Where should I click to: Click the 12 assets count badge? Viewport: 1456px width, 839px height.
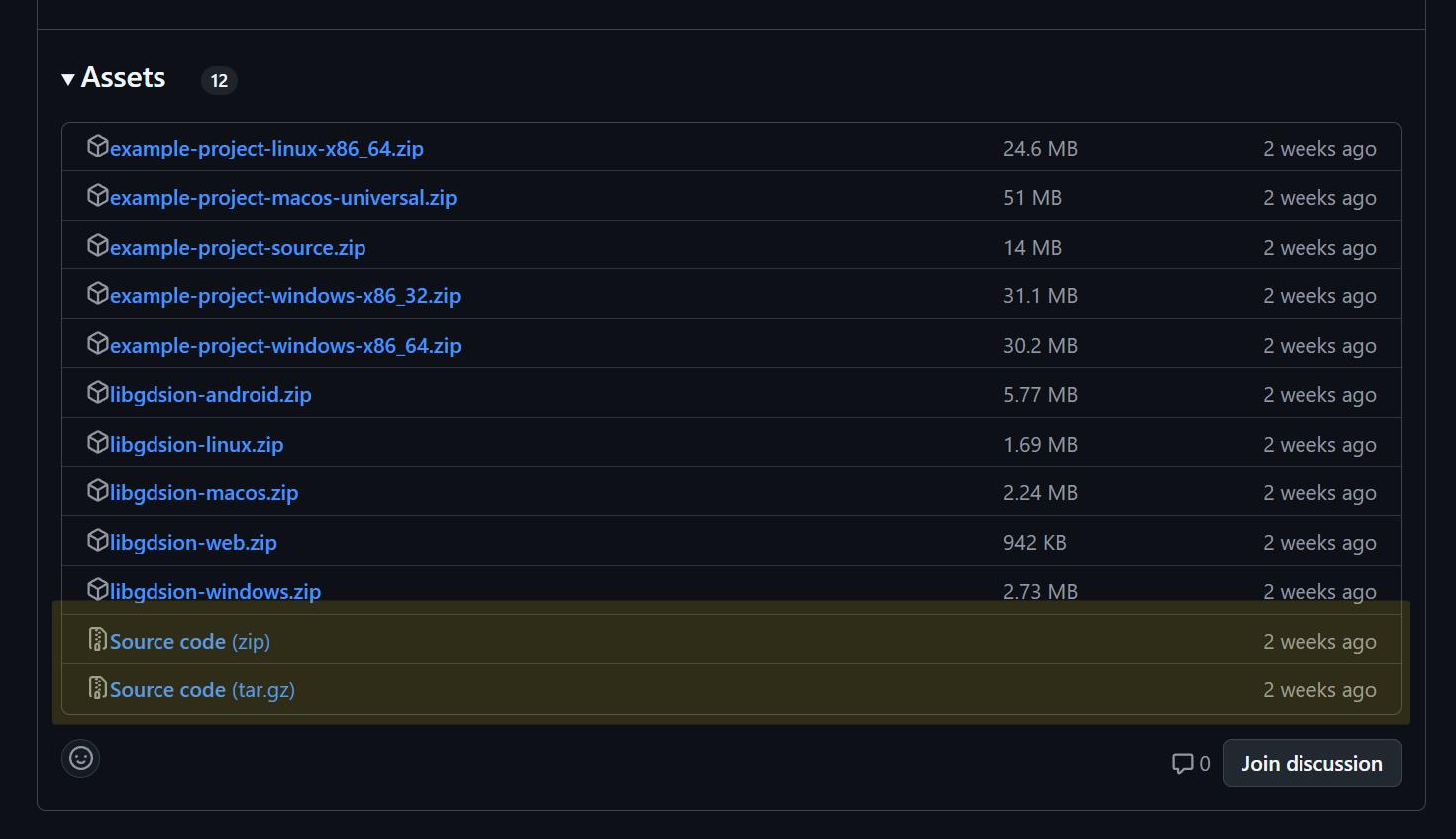(219, 80)
